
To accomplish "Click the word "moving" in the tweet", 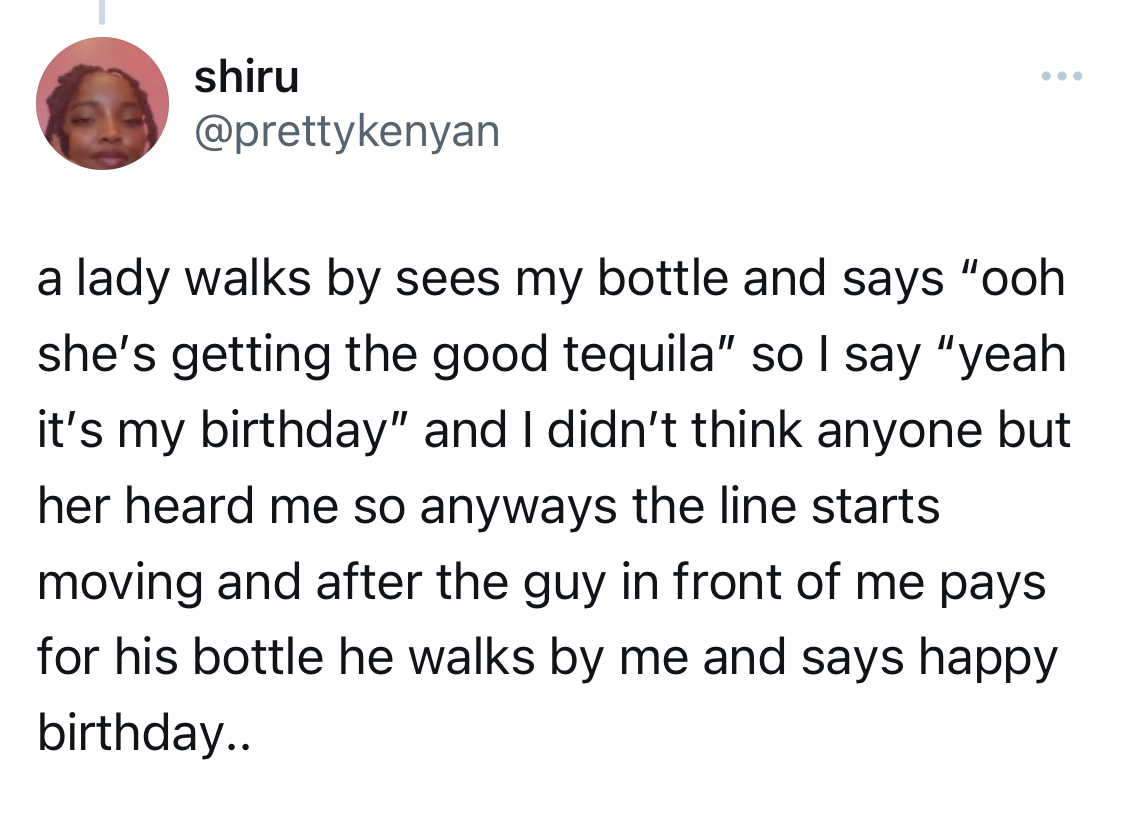I will tap(120, 583).
